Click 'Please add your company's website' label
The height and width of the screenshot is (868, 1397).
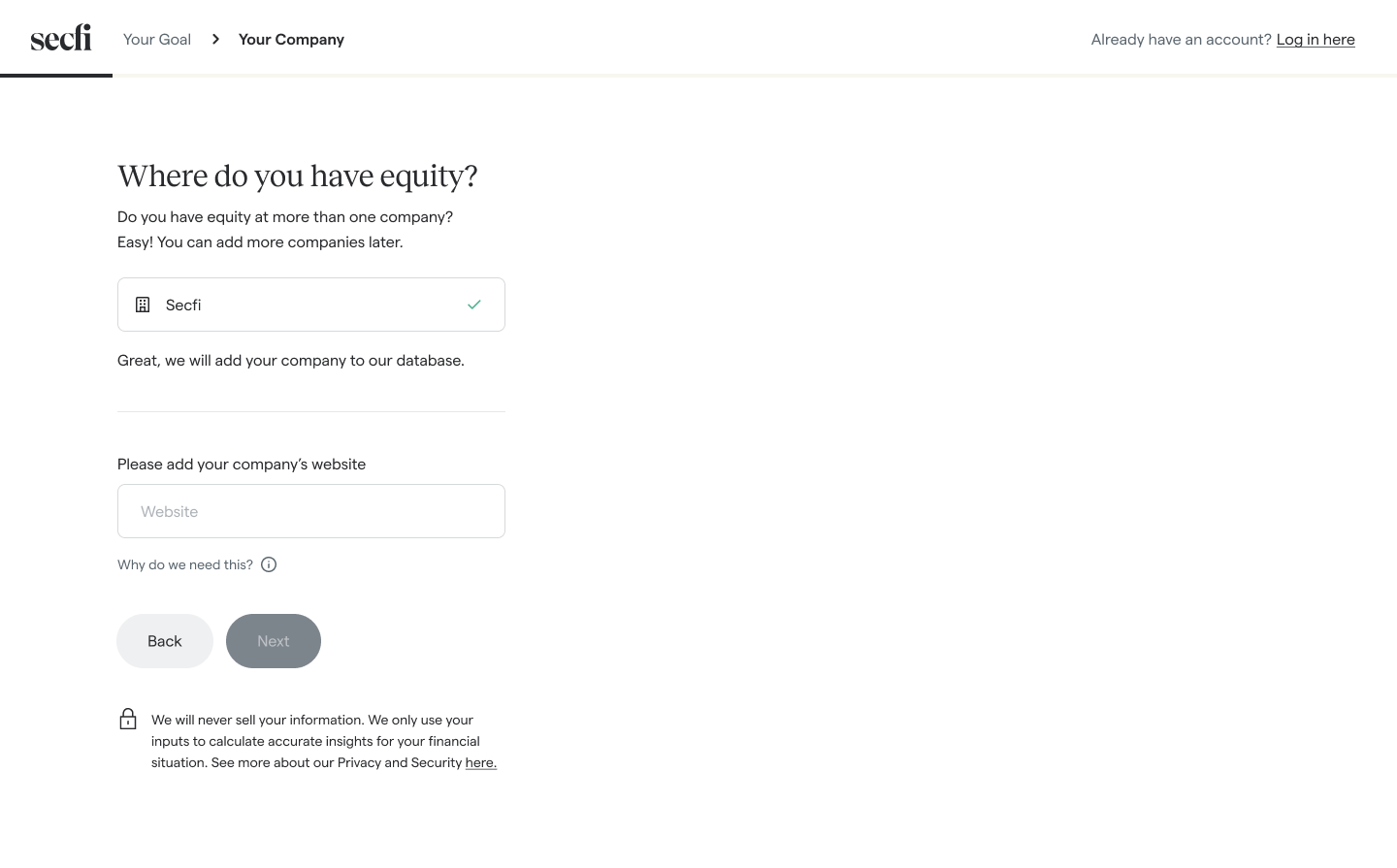[242, 464]
